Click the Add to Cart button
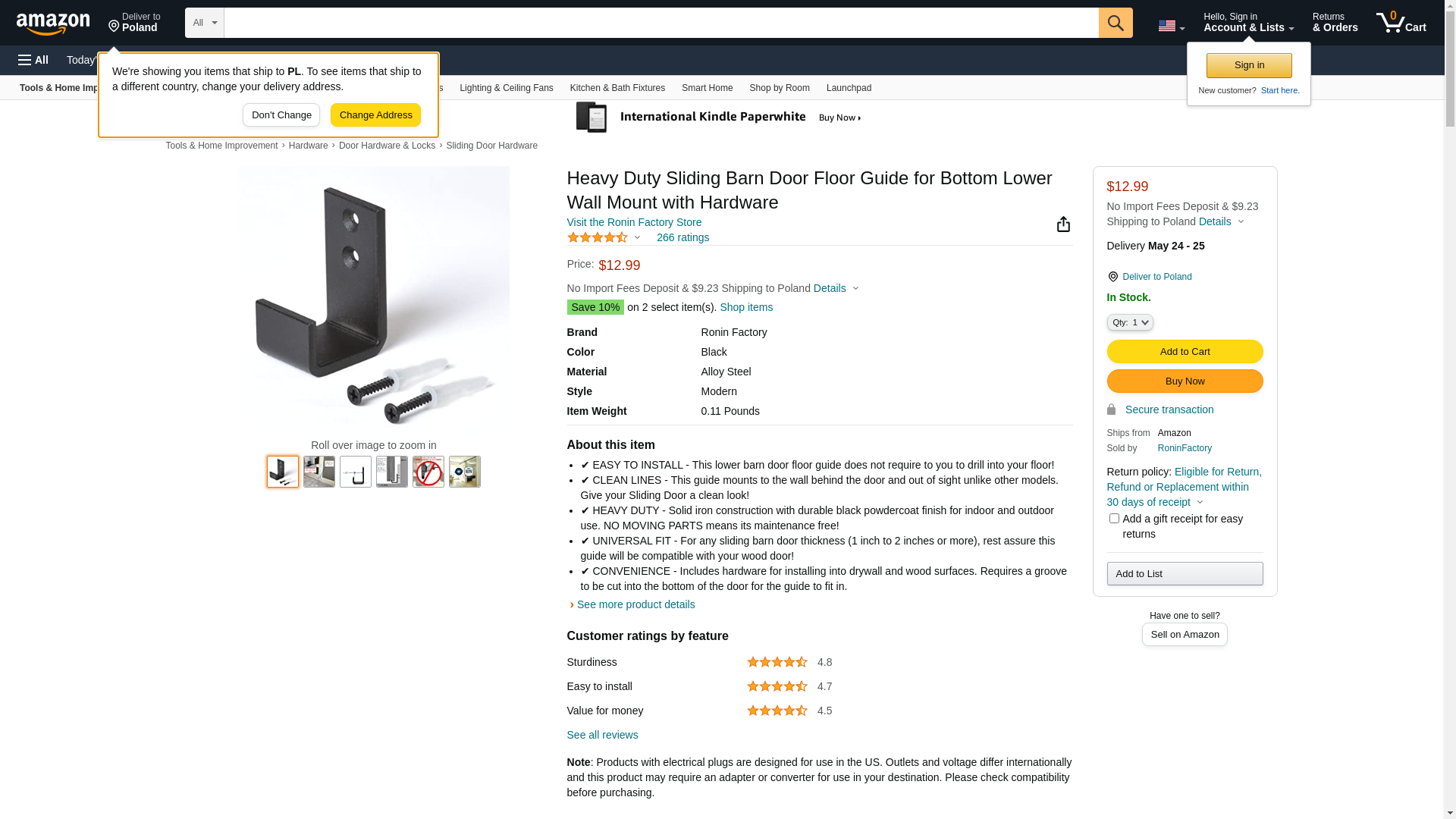Viewport: 1456px width, 819px height. 1185,352
